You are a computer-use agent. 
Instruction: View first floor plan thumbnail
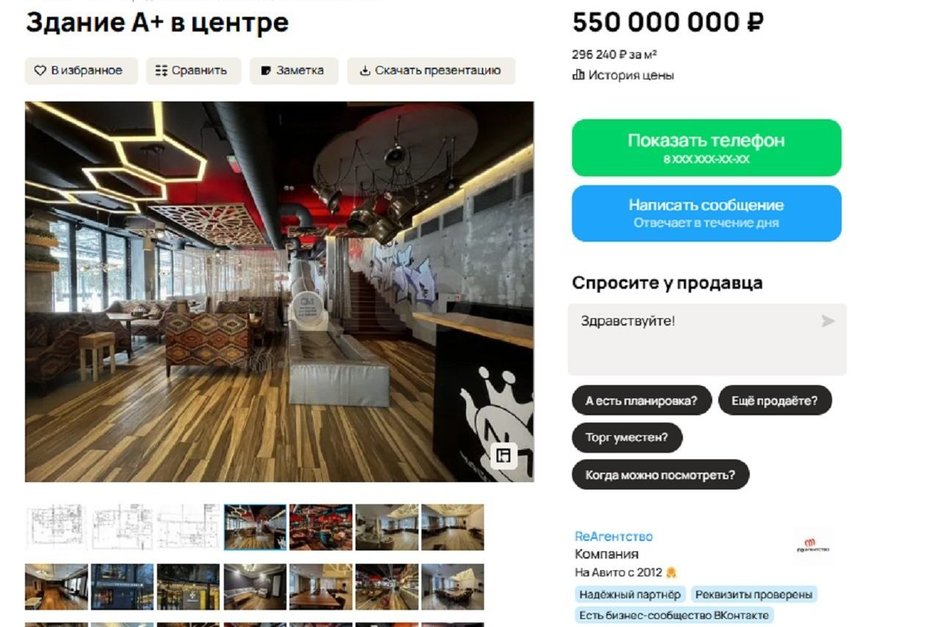click(x=56, y=527)
